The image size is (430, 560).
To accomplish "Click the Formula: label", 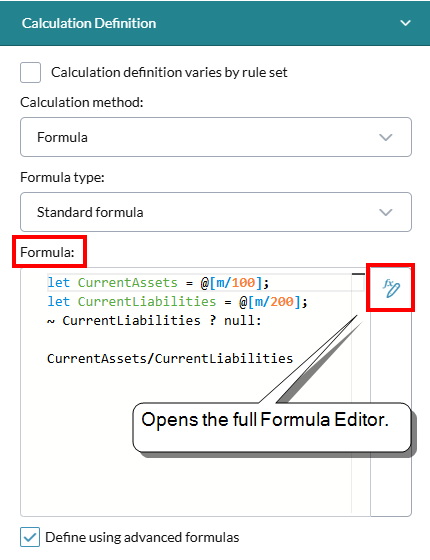I will [x=48, y=252].
